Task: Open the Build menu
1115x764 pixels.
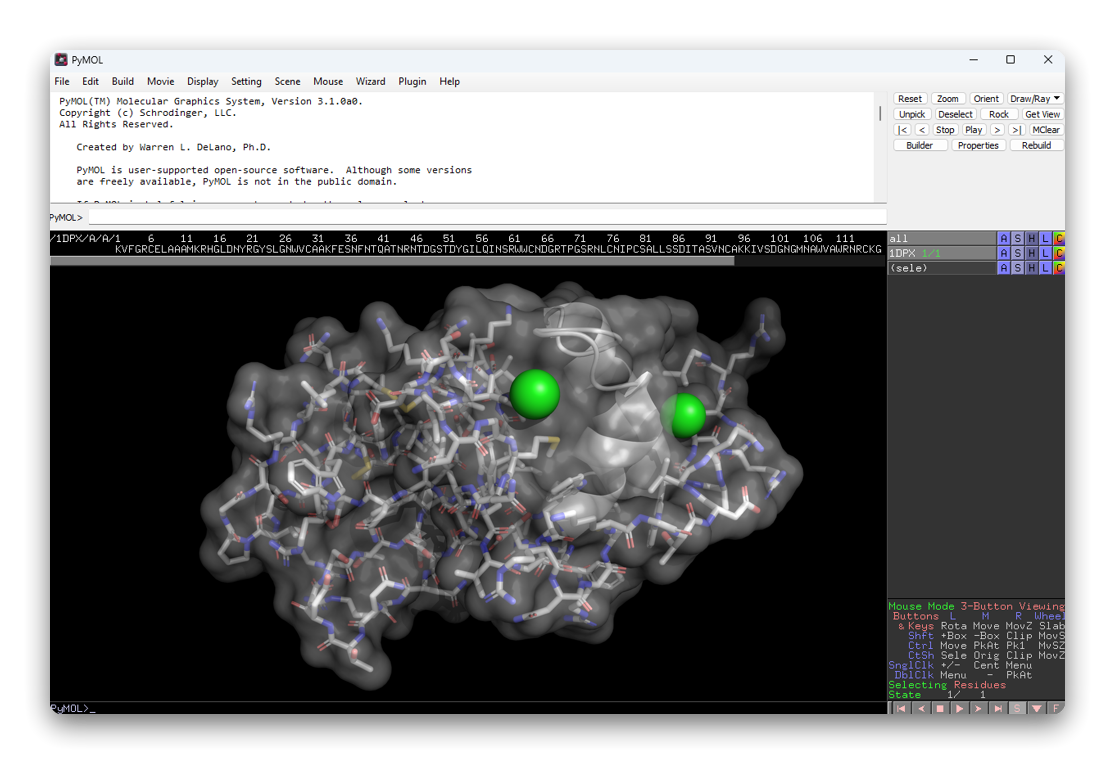Action: click(x=122, y=82)
